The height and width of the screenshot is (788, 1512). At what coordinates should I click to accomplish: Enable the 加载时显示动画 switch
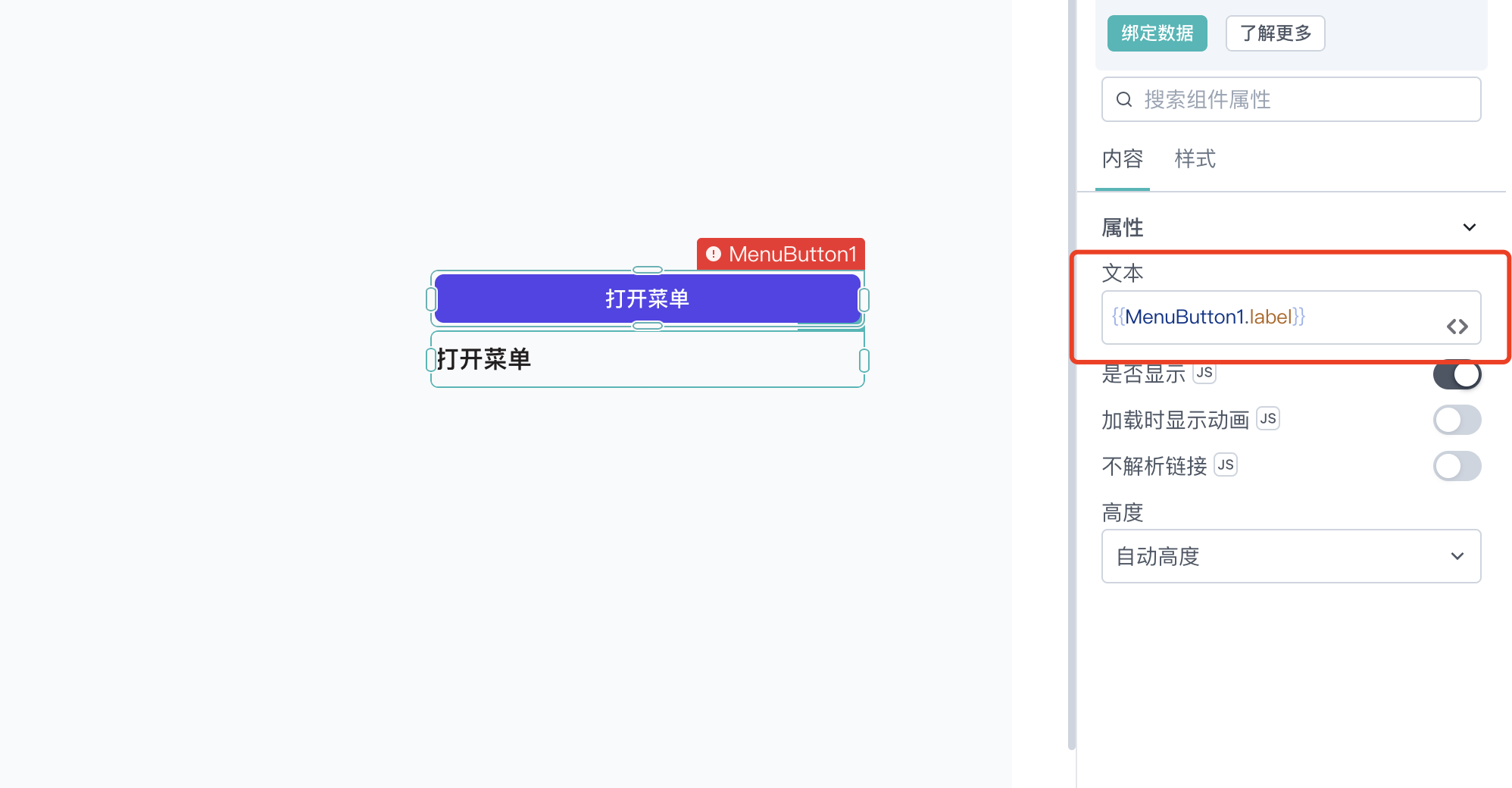[1457, 420]
